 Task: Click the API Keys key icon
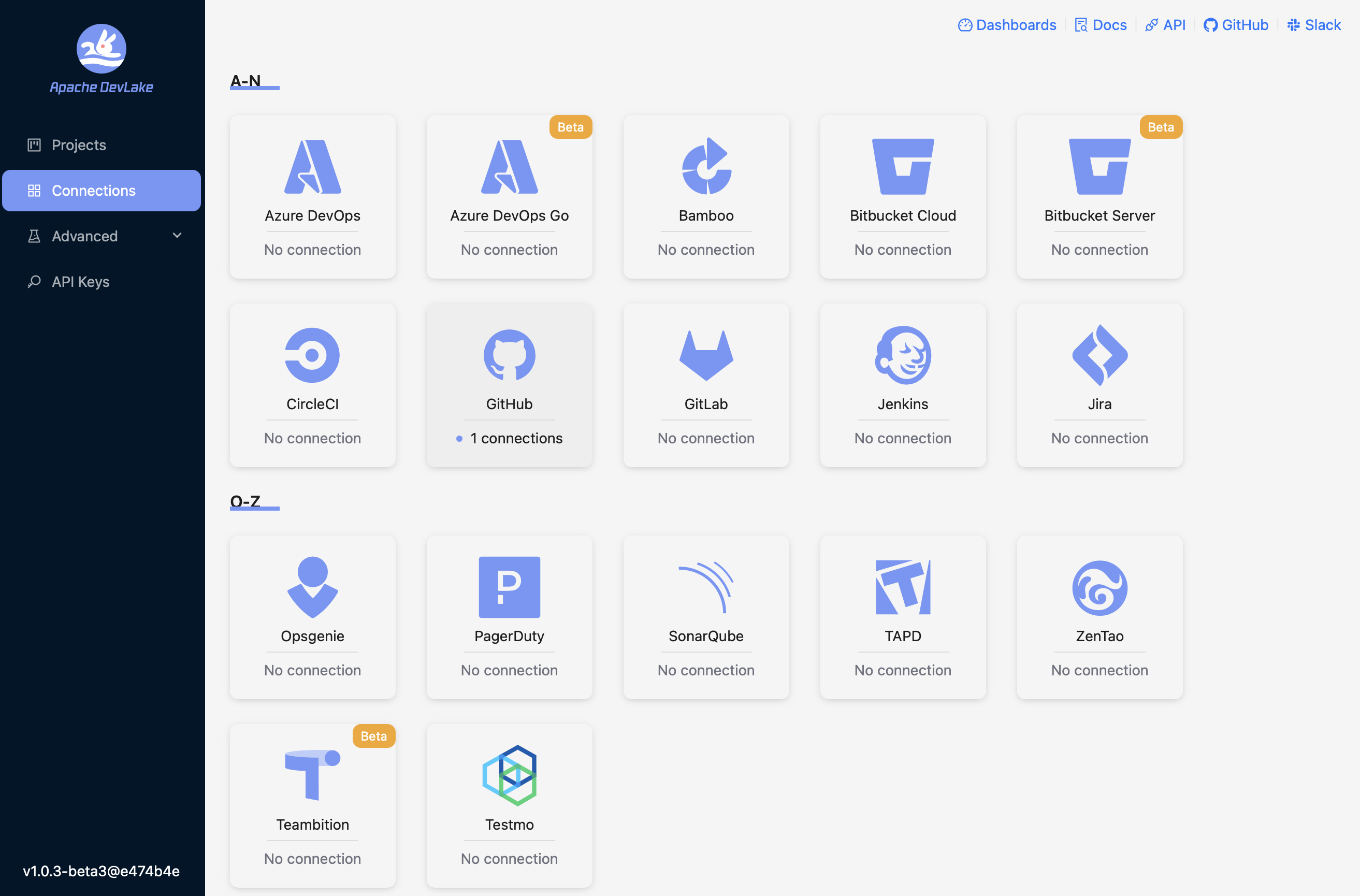coord(34,282)
